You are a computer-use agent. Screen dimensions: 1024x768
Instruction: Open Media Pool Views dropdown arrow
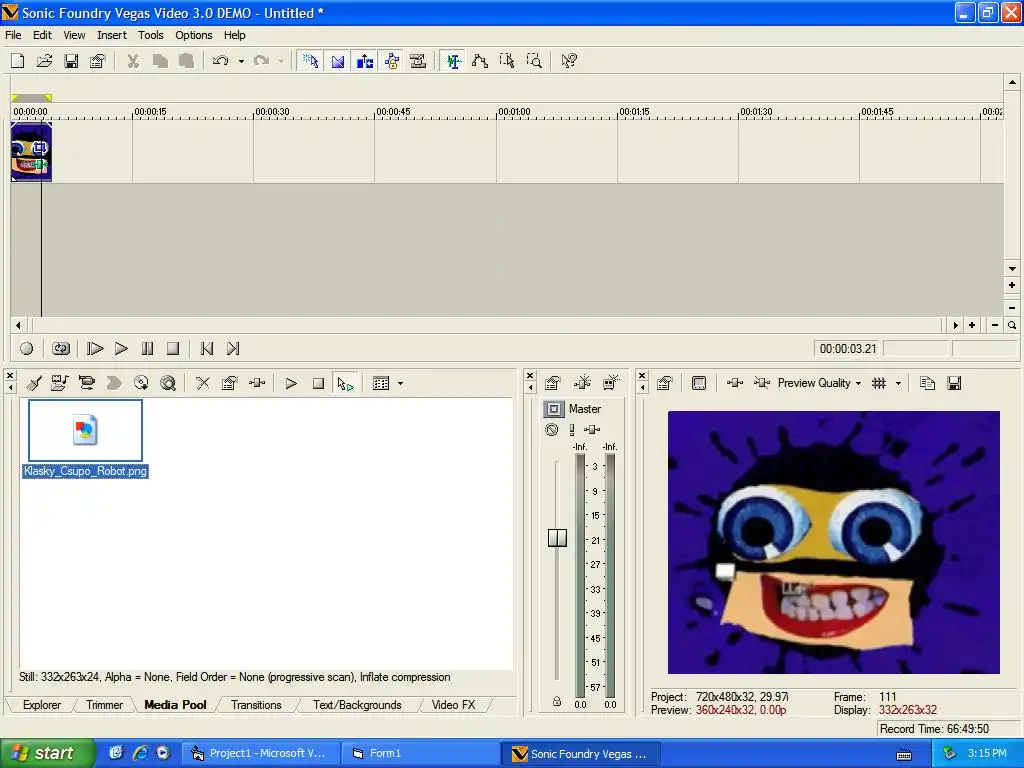(400, 383)
